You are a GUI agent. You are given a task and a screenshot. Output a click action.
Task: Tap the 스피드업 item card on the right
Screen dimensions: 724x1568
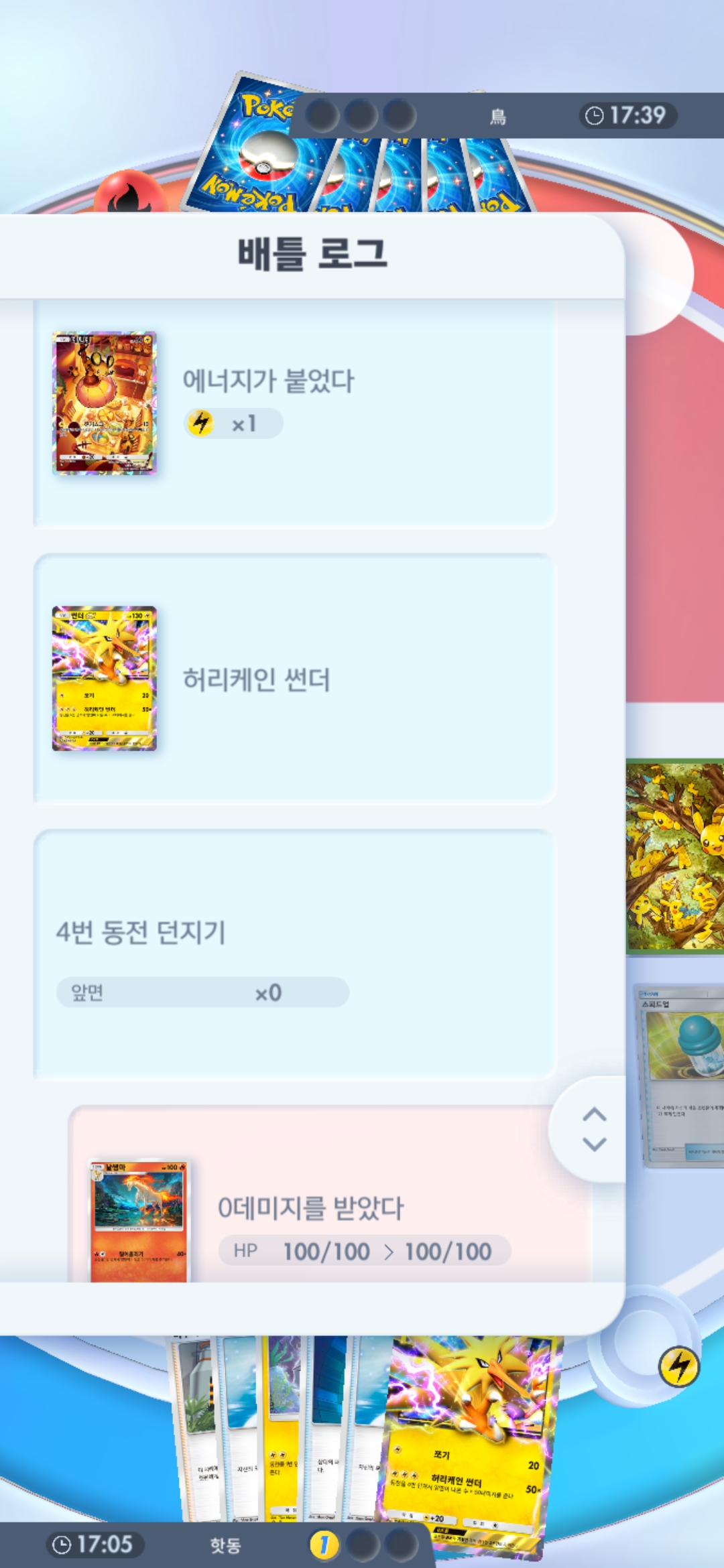(x=680, y=1075)
